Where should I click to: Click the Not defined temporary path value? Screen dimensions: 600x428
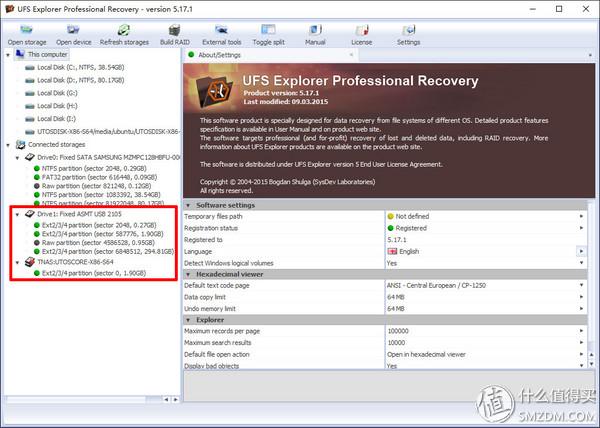pyautogui.click(x=412, y=216)
